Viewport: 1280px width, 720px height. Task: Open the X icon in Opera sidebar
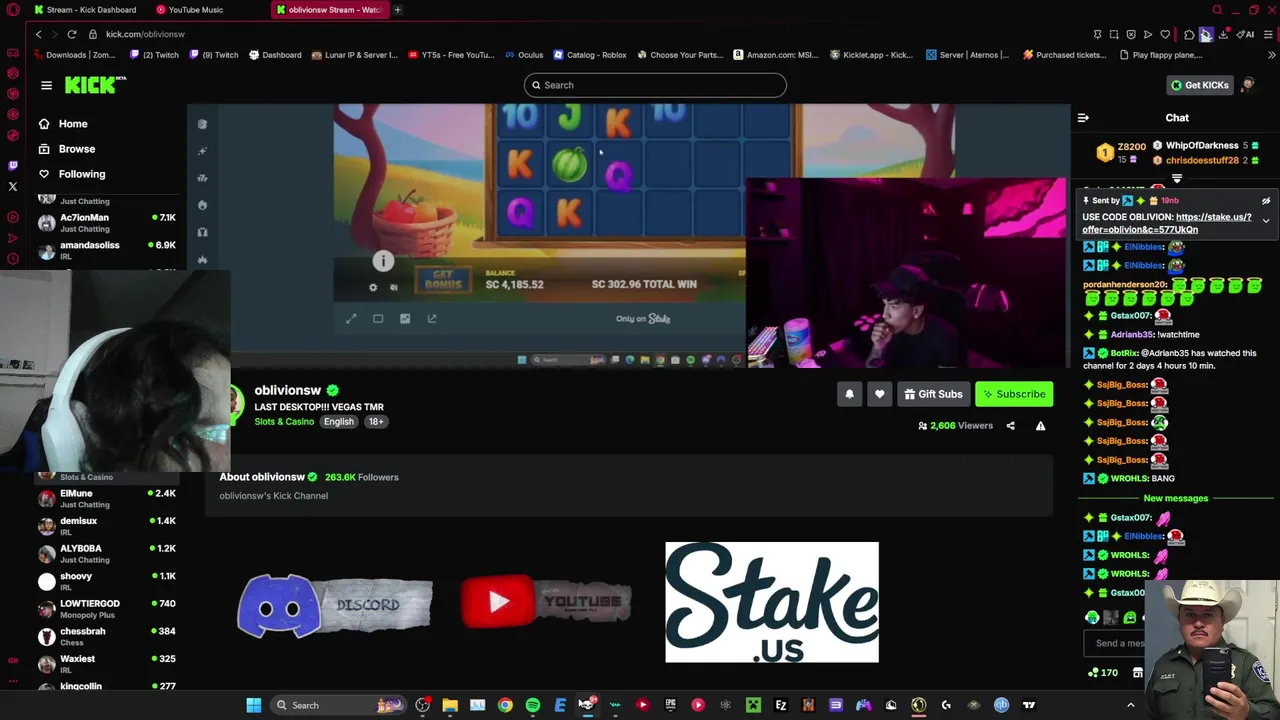point(13,187)
